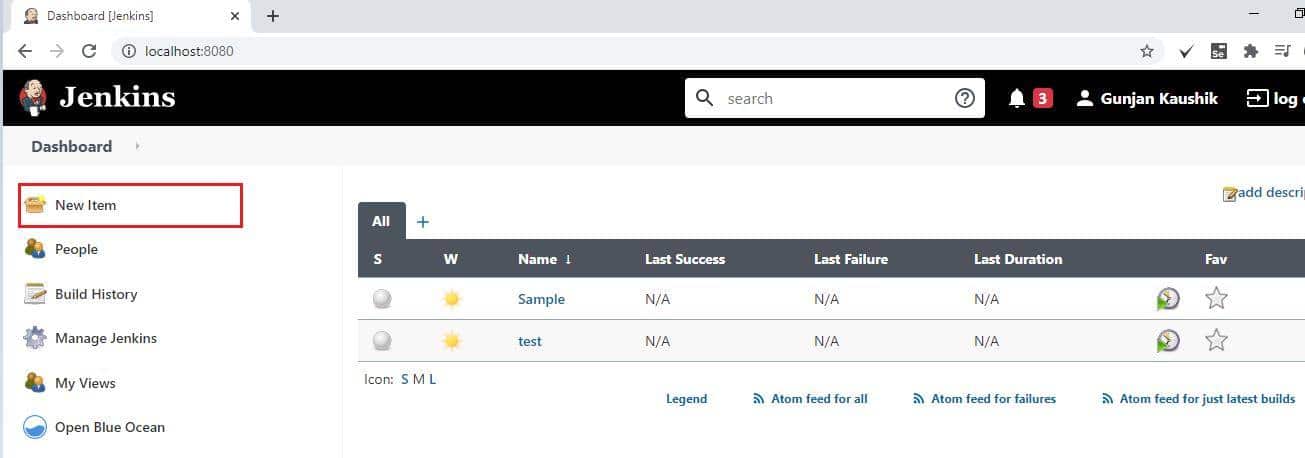Expand the Dashboard breadcrumb arrow
The width and height of the screenshot is (1305, 458).
(x=137, y=146)
